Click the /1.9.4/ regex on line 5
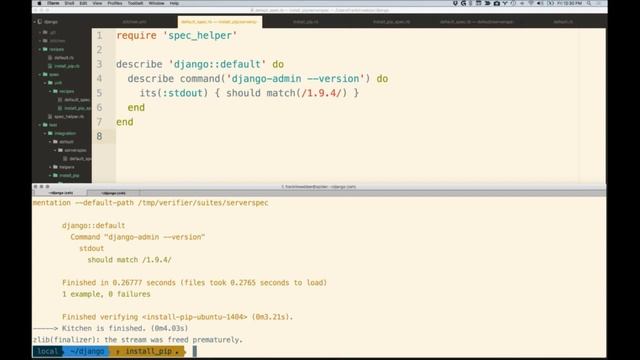The height and width of the screenshot is (360, 640). (321, 93)
